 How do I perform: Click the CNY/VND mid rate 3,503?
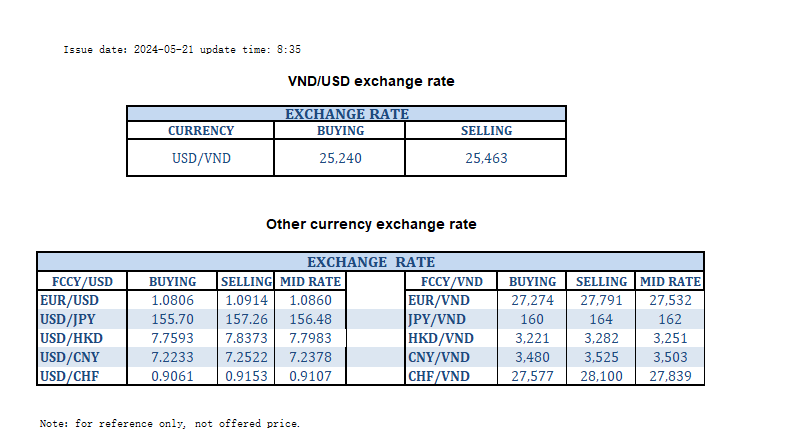point(670,357)
